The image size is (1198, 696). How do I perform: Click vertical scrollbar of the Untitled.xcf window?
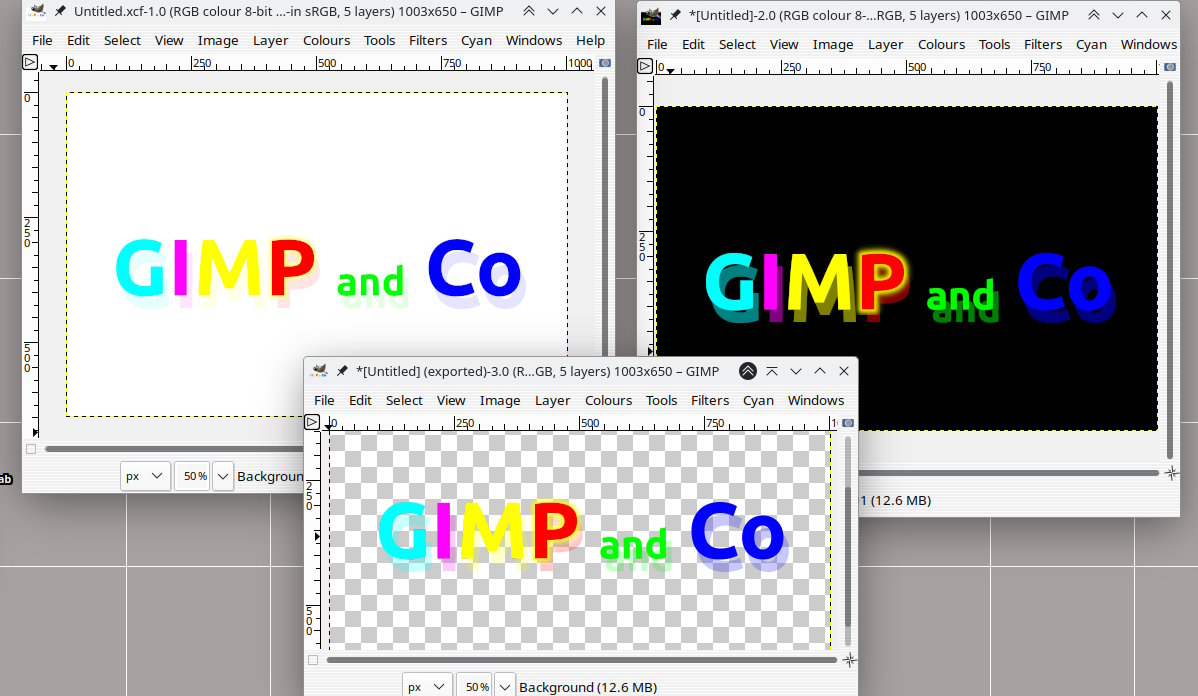click(x=604, y=215)
